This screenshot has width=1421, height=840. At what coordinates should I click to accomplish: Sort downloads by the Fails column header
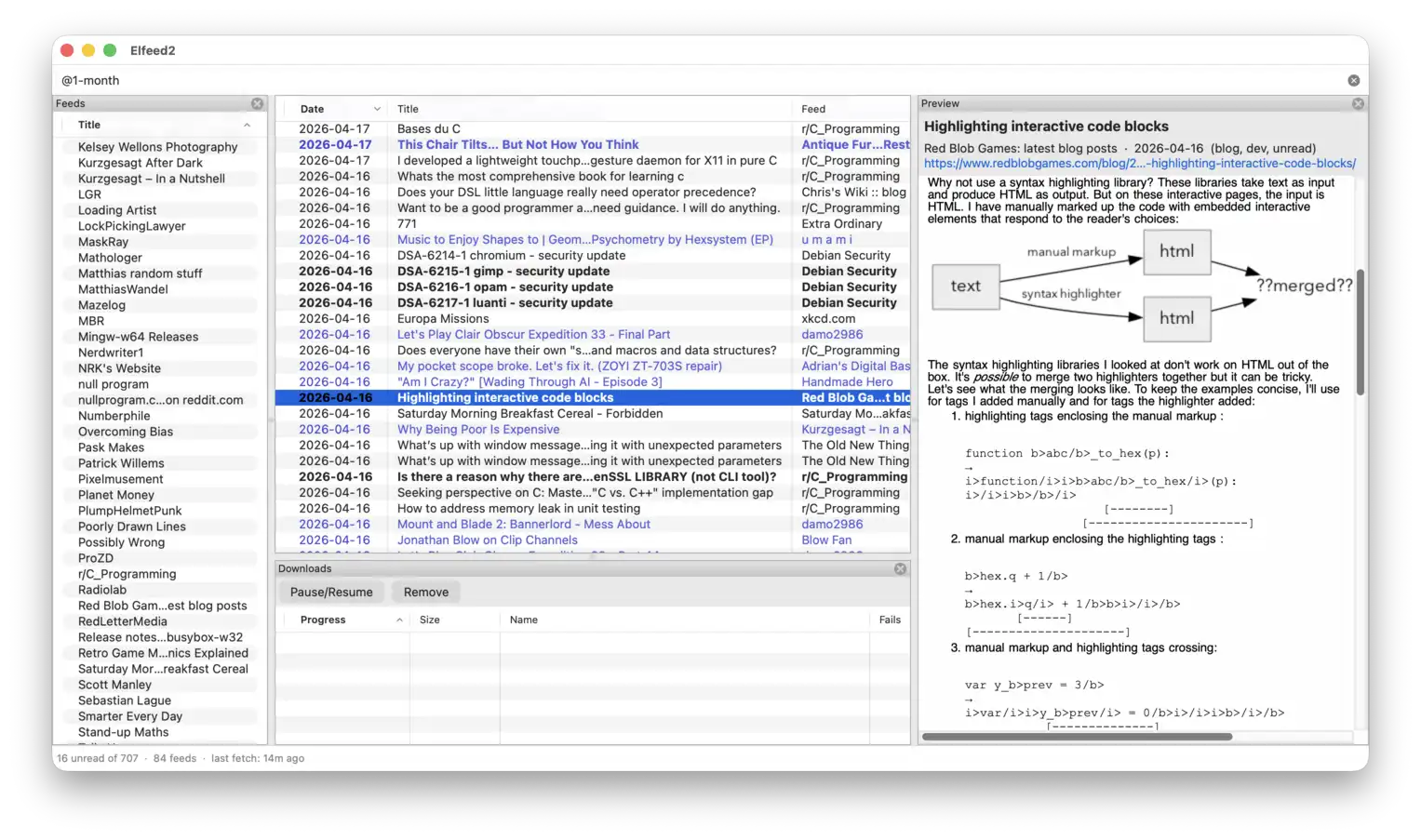889,620
